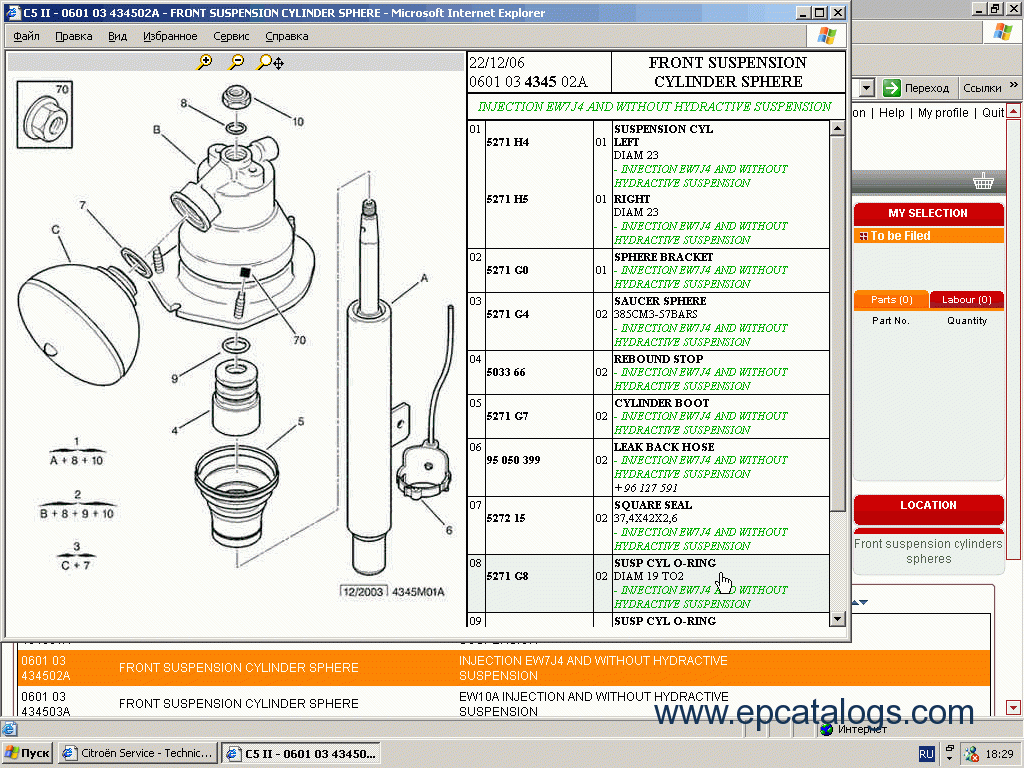Click the tray icon next to clock

(971, 754)
